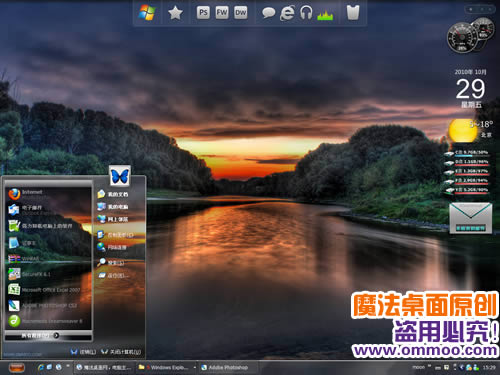Click the third quick launch globe icon
This screenshot has height=375, width=500.
point(59,367)
